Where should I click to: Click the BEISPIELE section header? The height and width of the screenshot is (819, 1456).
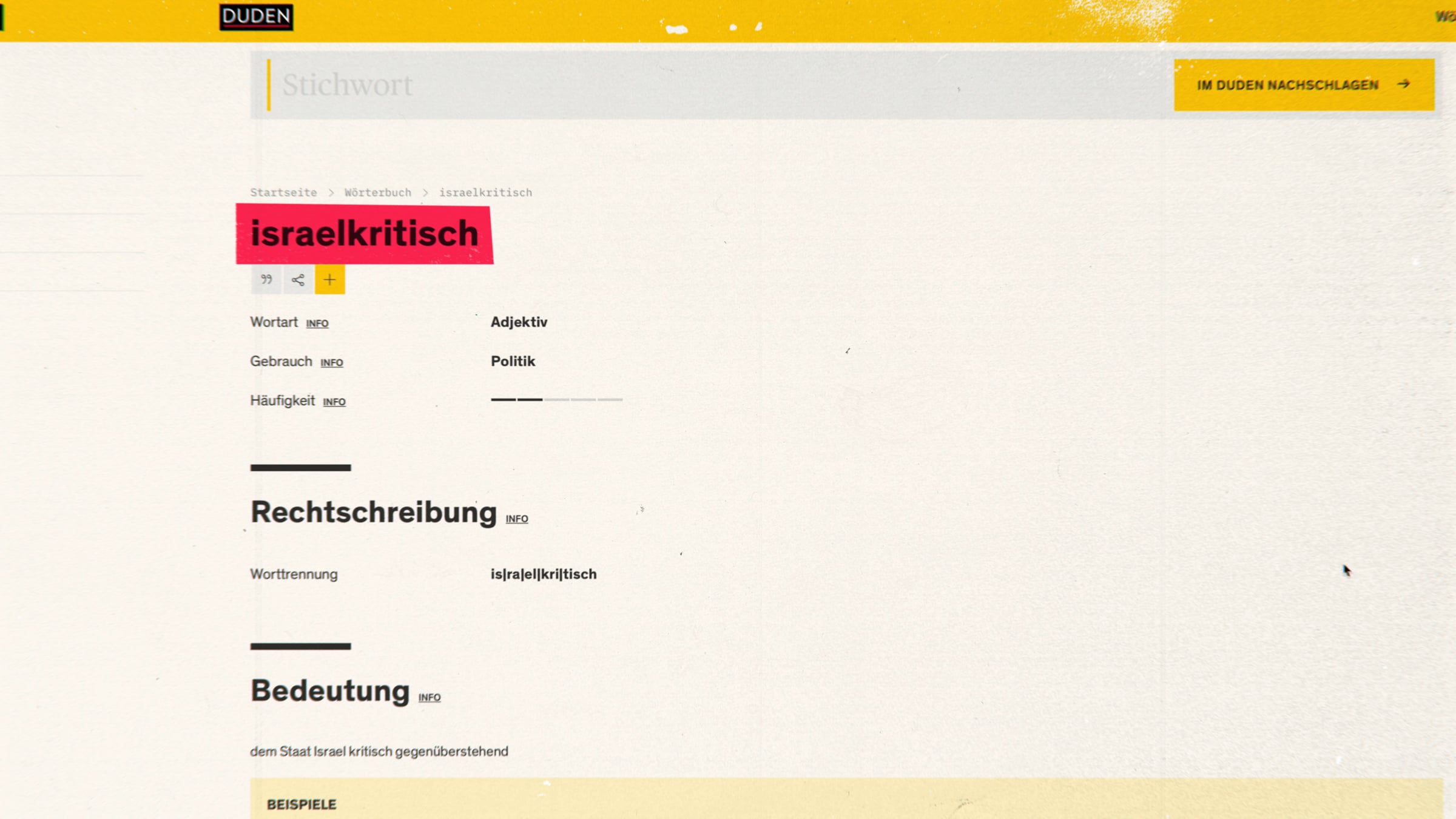coord(302,804)
